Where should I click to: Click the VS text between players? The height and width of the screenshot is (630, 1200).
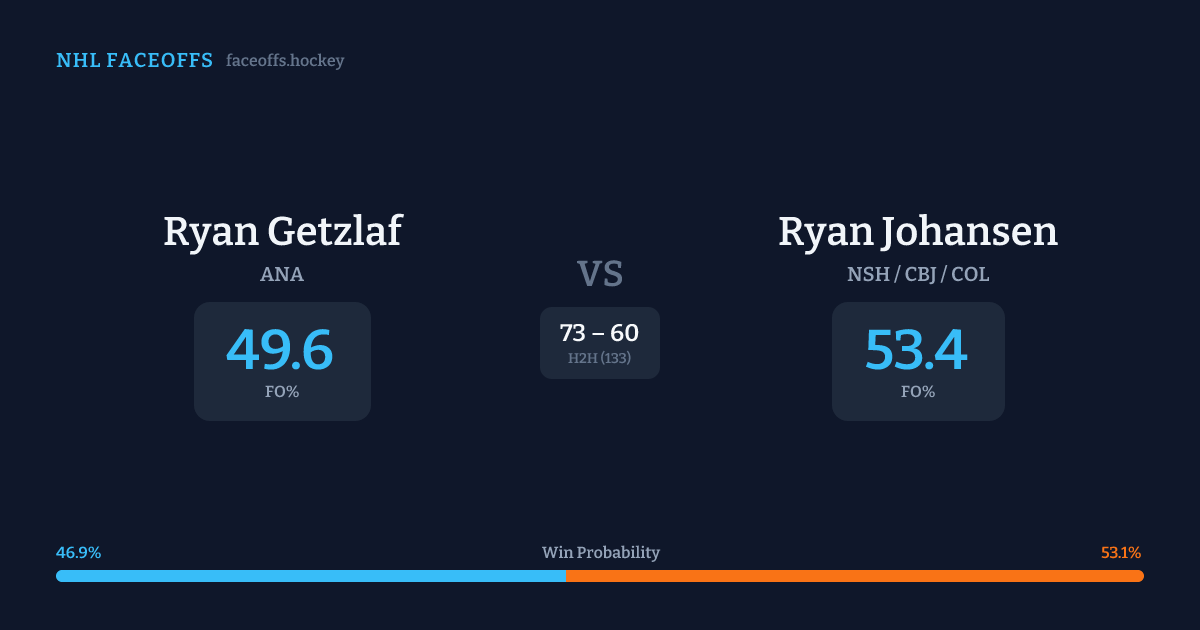[600, 274]
